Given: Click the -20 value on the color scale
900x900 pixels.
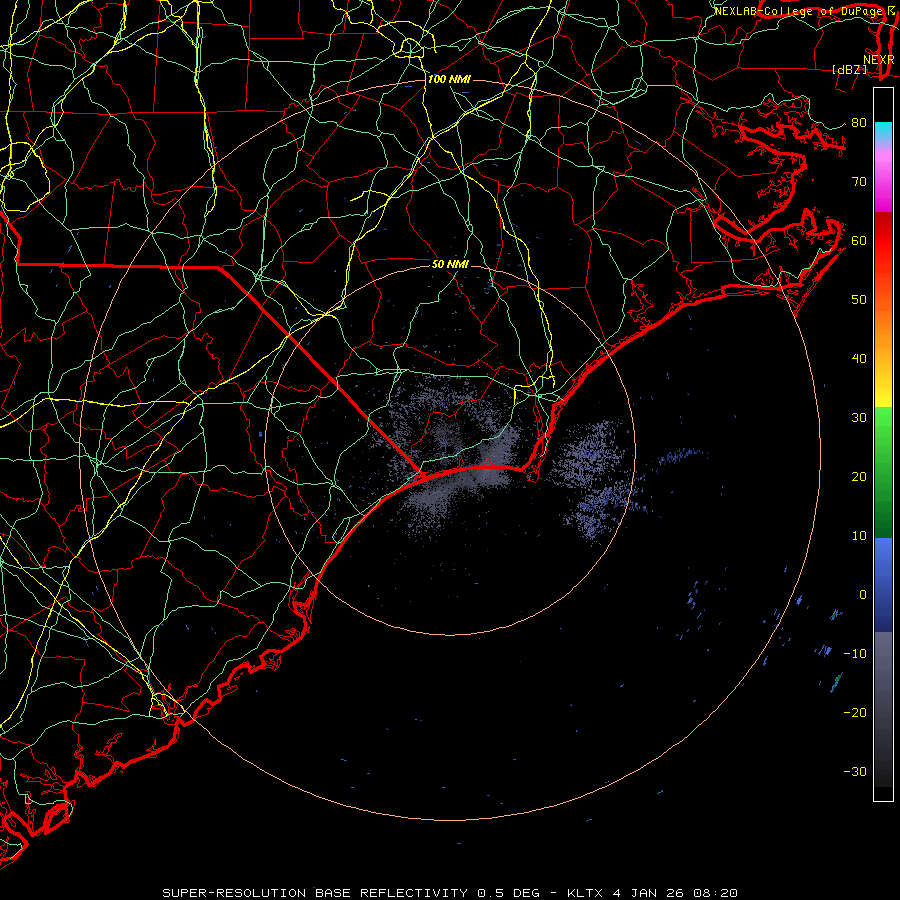Looking at the screenshot, I should [855, 712].
